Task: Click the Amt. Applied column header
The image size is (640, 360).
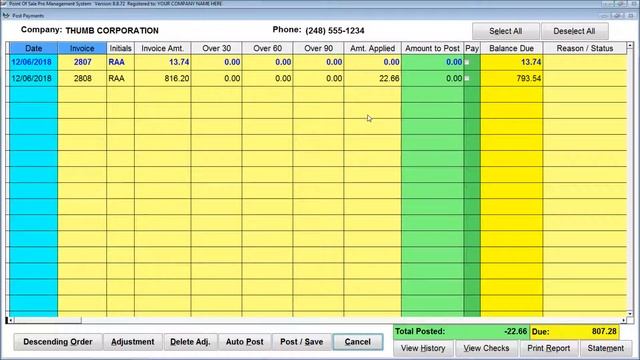Action: [373, 48]
